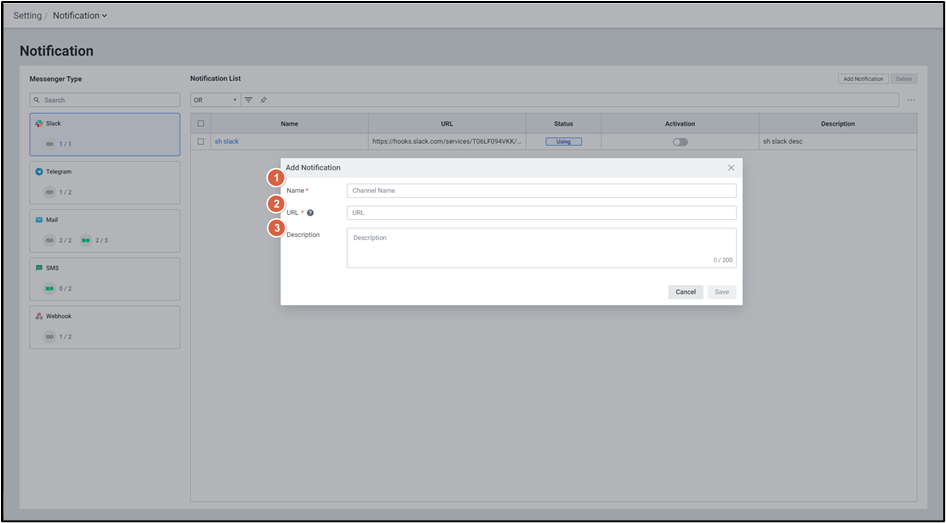Viewport: 946px width, 523px height.
Task: Click the Description text area
Action: [542, 248]
